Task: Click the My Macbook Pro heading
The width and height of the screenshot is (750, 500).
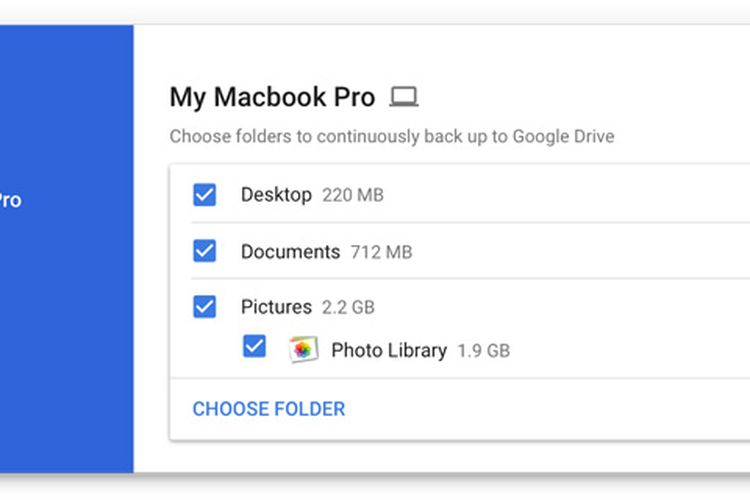Action: click(x=272, y=97)
